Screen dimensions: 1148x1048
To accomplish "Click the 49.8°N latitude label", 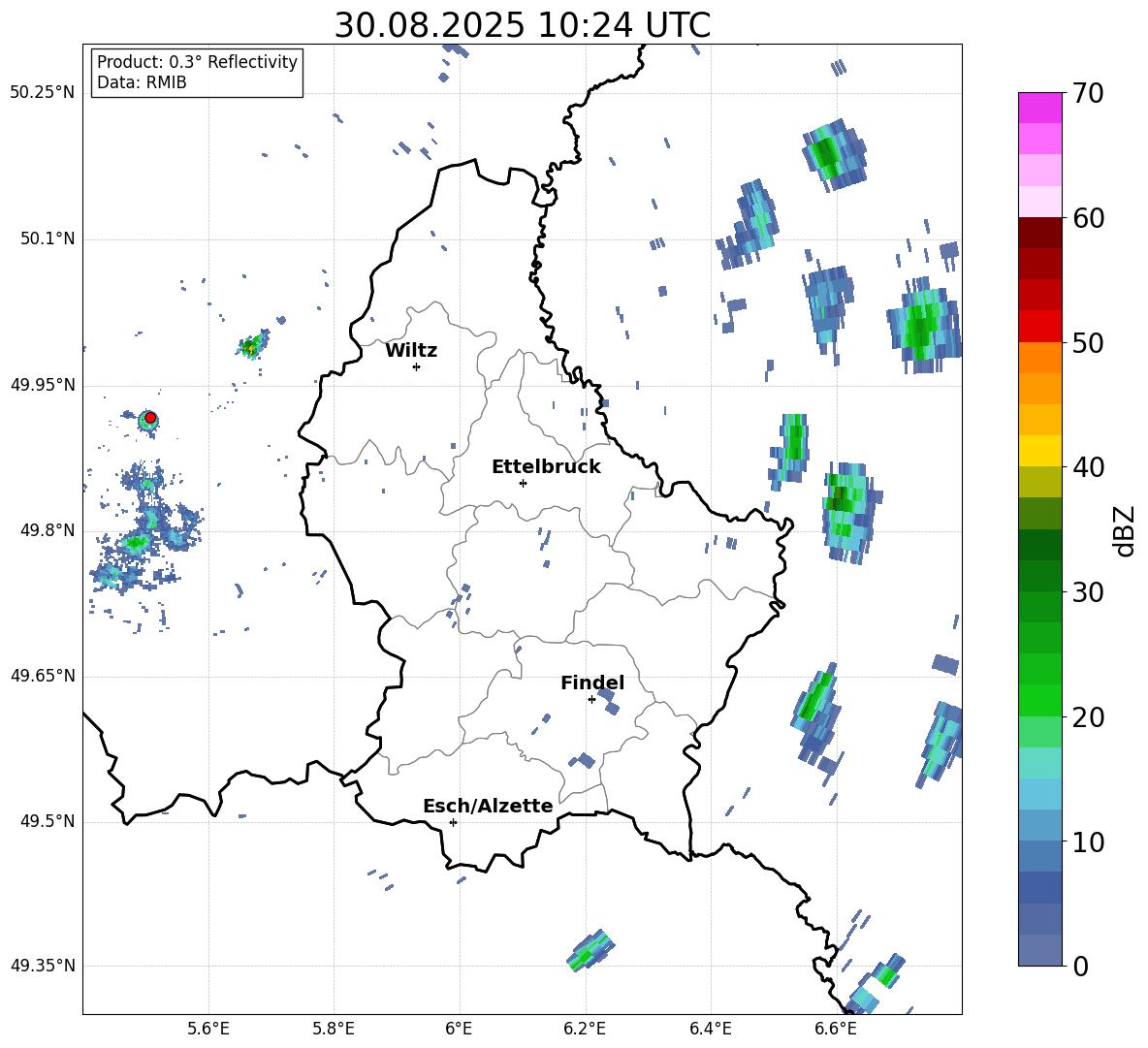I will coord(48,530).
